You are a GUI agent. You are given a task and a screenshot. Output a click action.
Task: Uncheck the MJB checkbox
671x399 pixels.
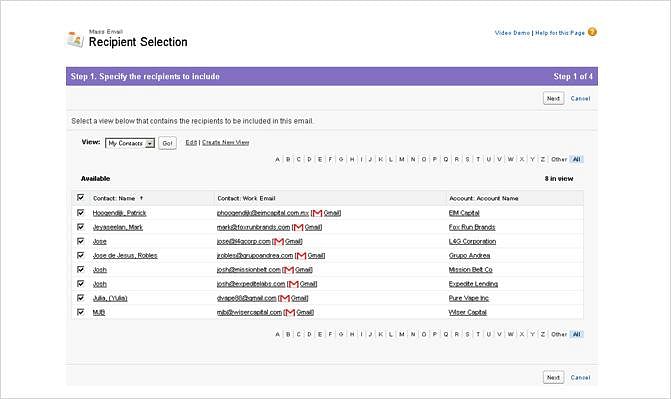tap(80, 312)
